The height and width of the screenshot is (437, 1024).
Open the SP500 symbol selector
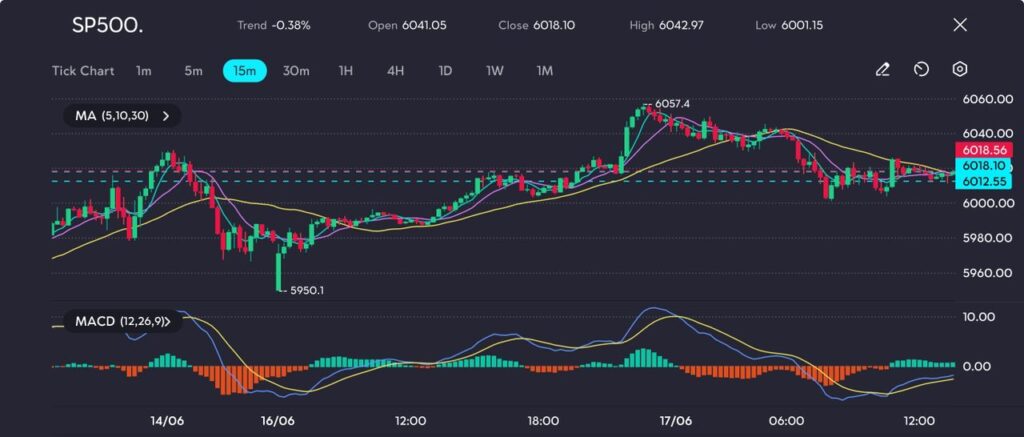point(107,25)
